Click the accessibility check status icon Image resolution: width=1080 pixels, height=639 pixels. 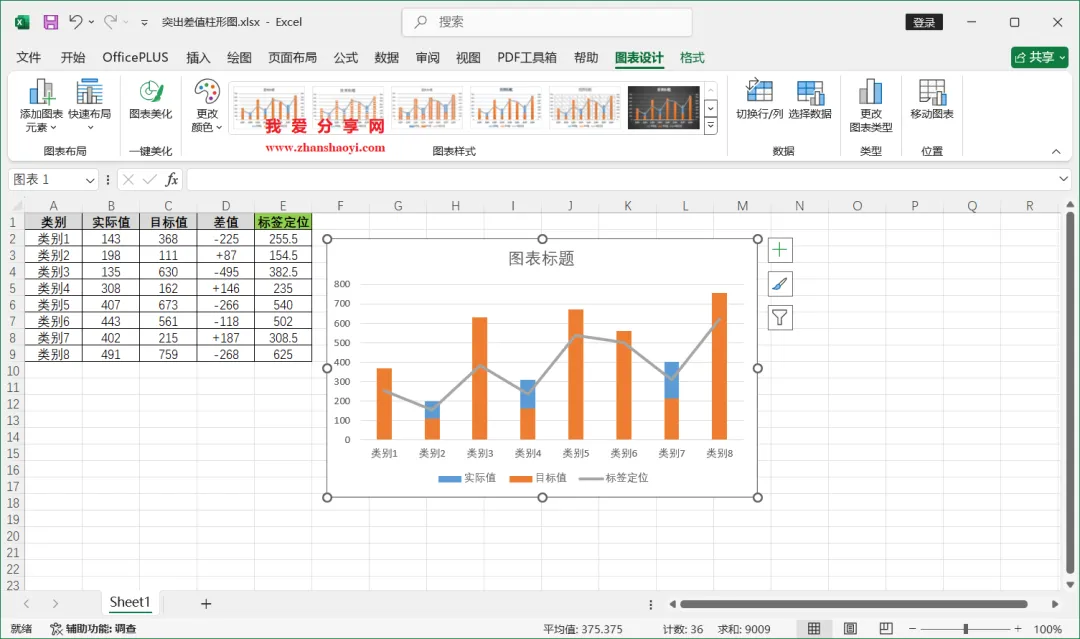(56, 629)
